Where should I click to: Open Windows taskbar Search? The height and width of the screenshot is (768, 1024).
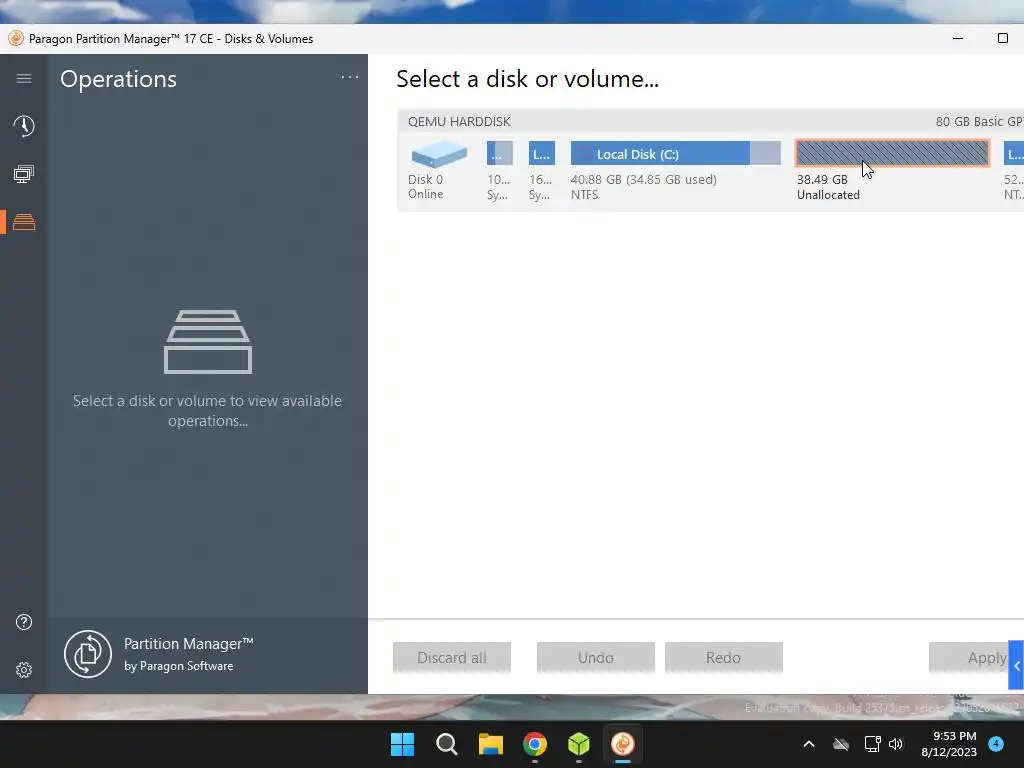click(x=447, y=744)
